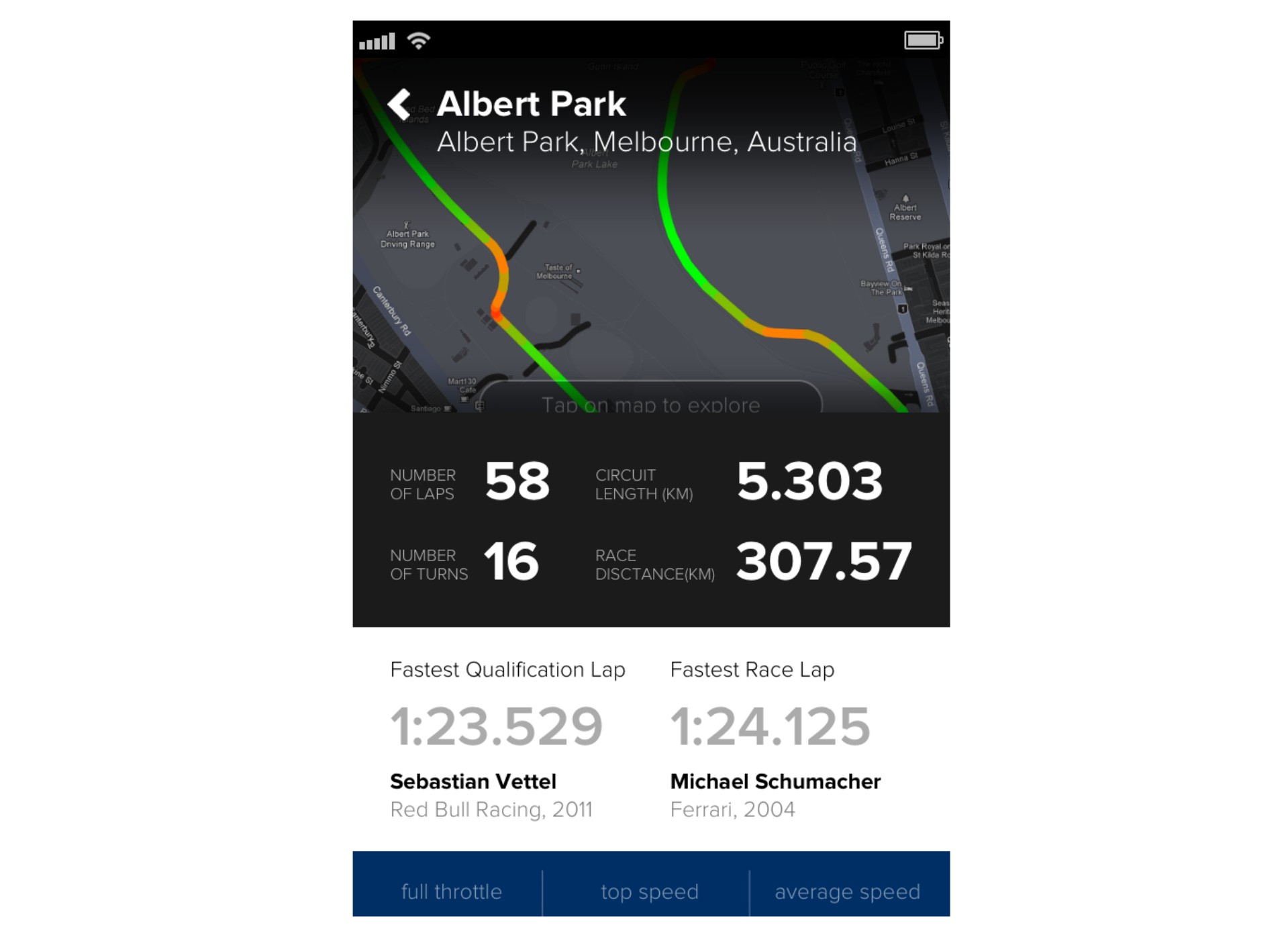Image resolution: width=1288 pixels, height=937 pixels.
Task: Select the 5.303 circuit length value
Action: tap(809, 481)
